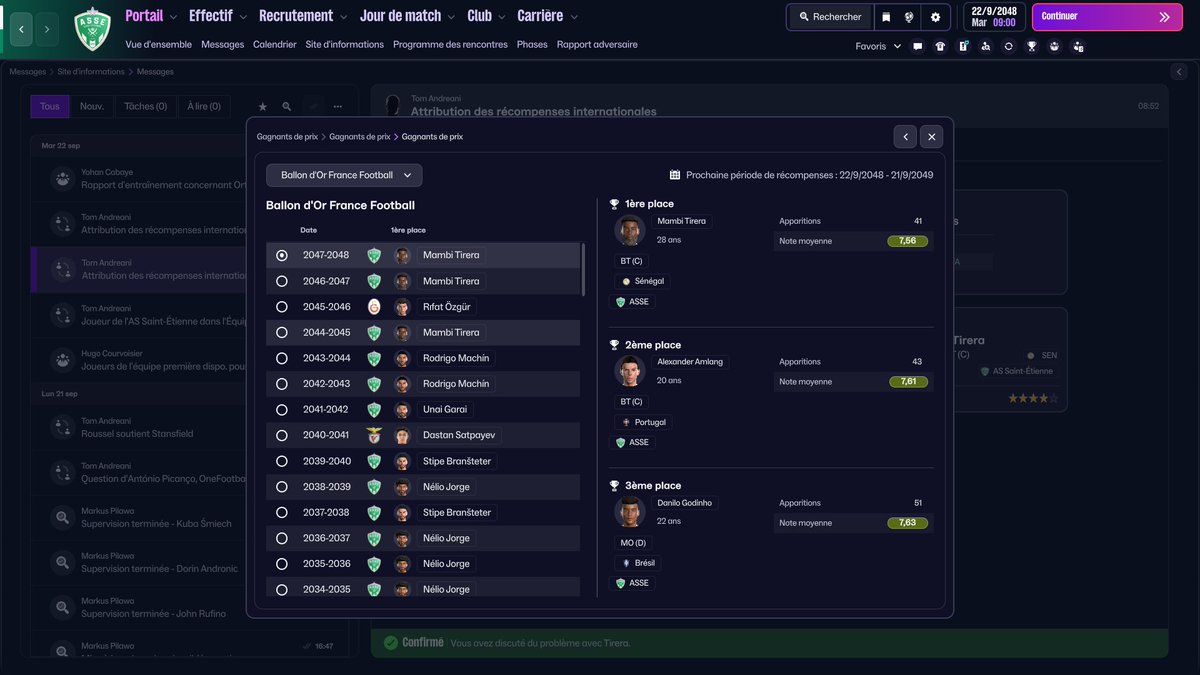Image resolution: width=1200 pixels, height=675 pixels.
Task: Expand the Club menu chevron
Action: (x=502, y=17)
